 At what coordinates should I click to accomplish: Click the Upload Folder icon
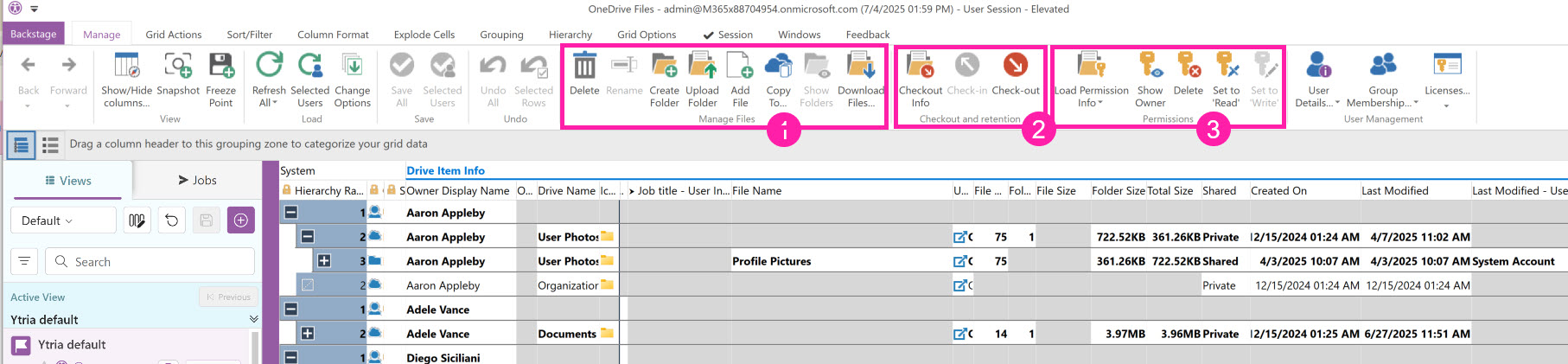click(x=702, y=67)
